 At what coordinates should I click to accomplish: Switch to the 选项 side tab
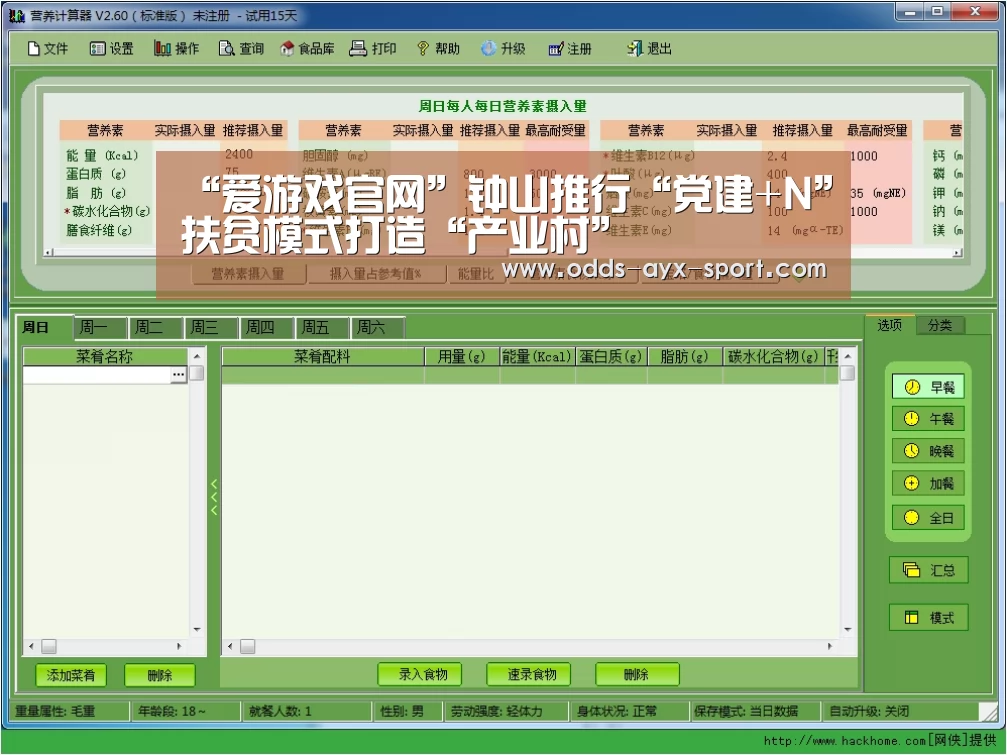pos(889,325)
